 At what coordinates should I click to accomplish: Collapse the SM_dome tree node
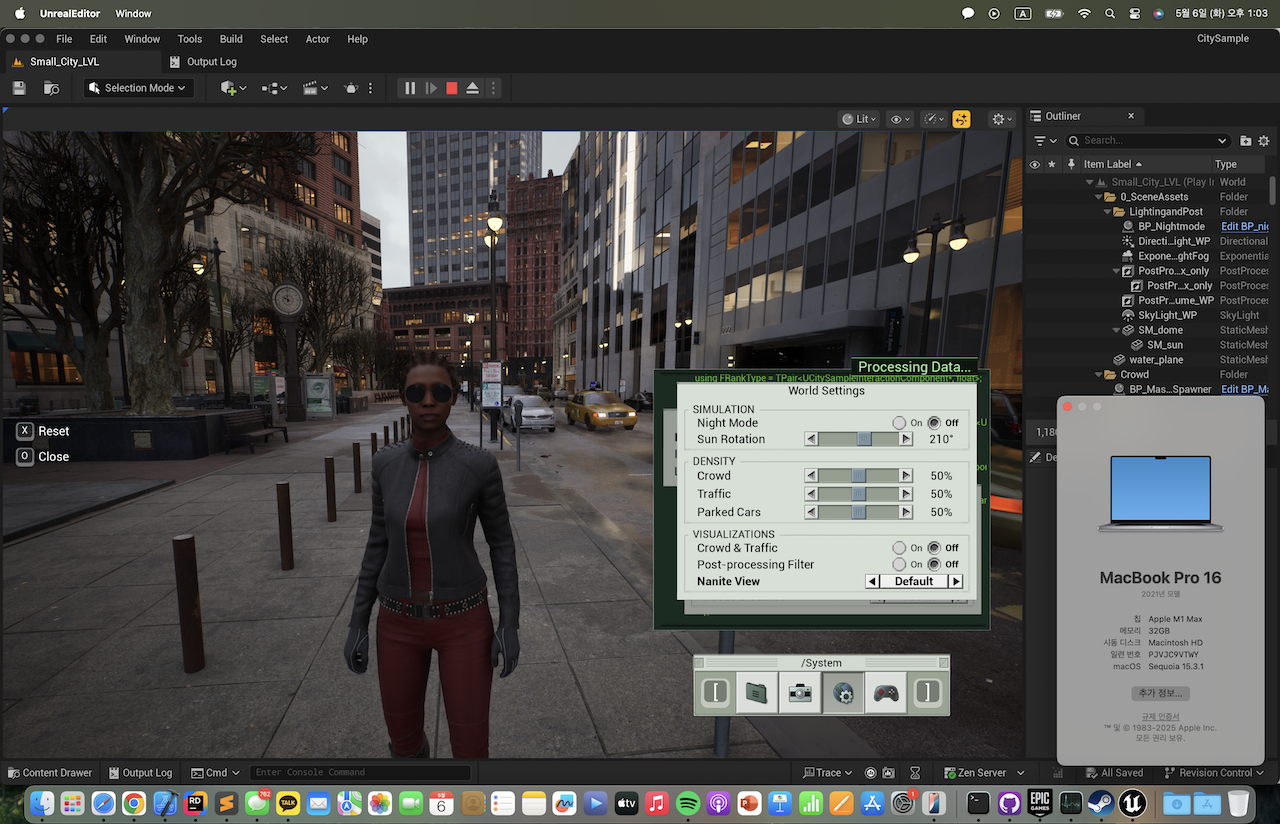coord(1116,330)
